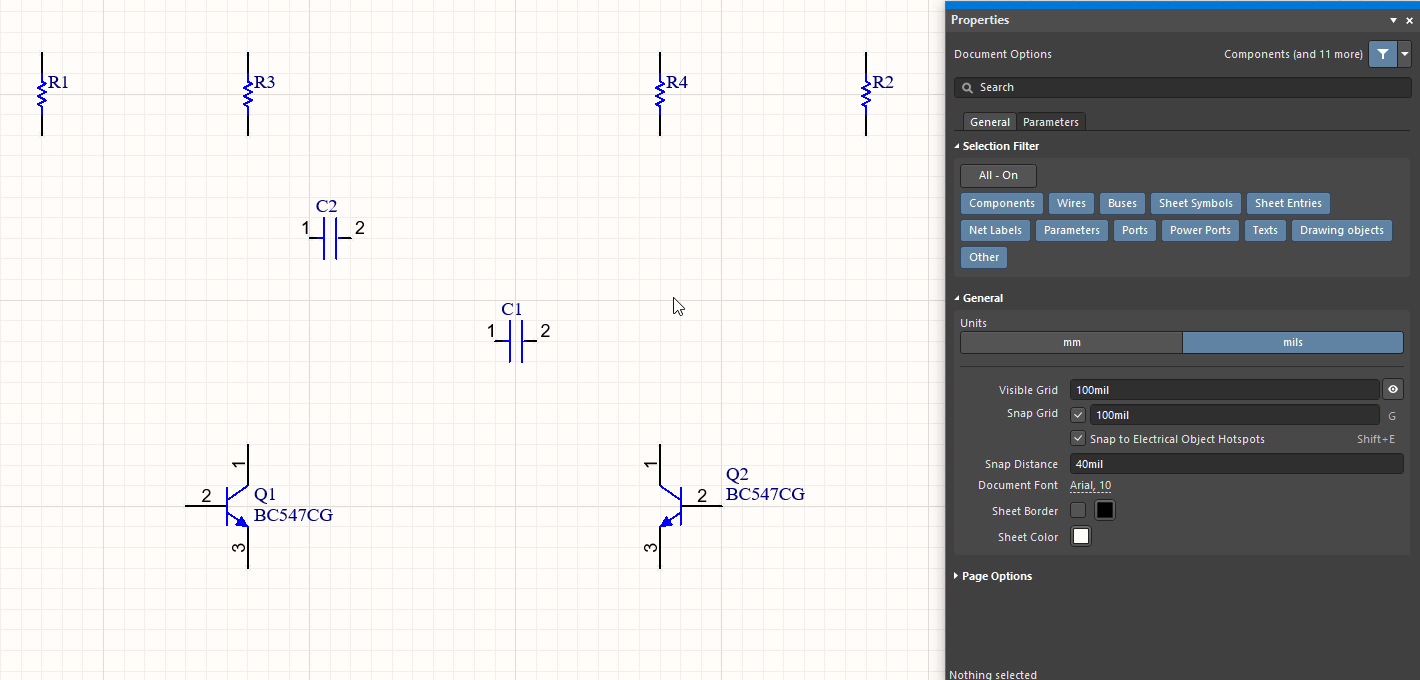Image resolution: width=1420 pixels, height=680 pixels.
Task: Disable Snap to Electrical Object Hotspots
Action: point(1078,439)
